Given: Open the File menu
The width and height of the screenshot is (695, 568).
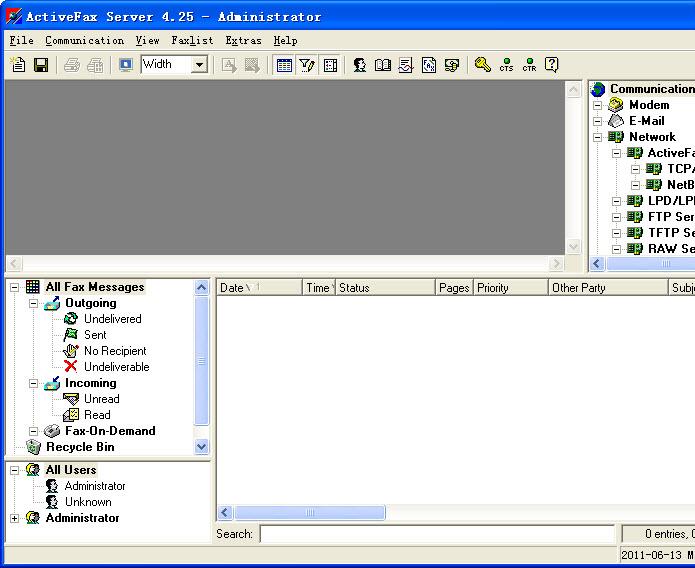Looking at the screenshot, I should pyautogui.click(x=22, y=40).
